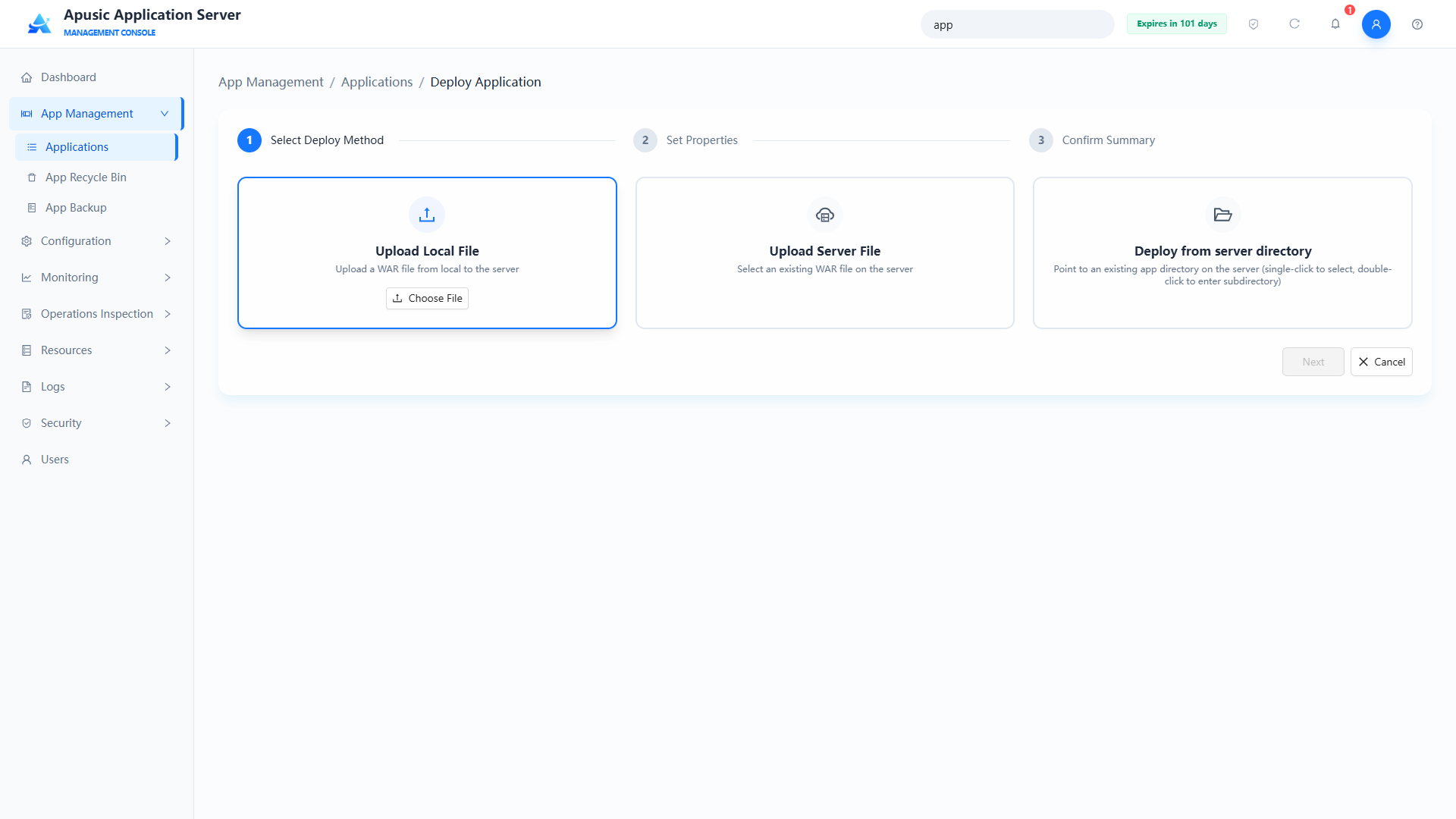This screenshot has height=819, width=1456.
Task: Click the Next button
Action: [1313, 362]
